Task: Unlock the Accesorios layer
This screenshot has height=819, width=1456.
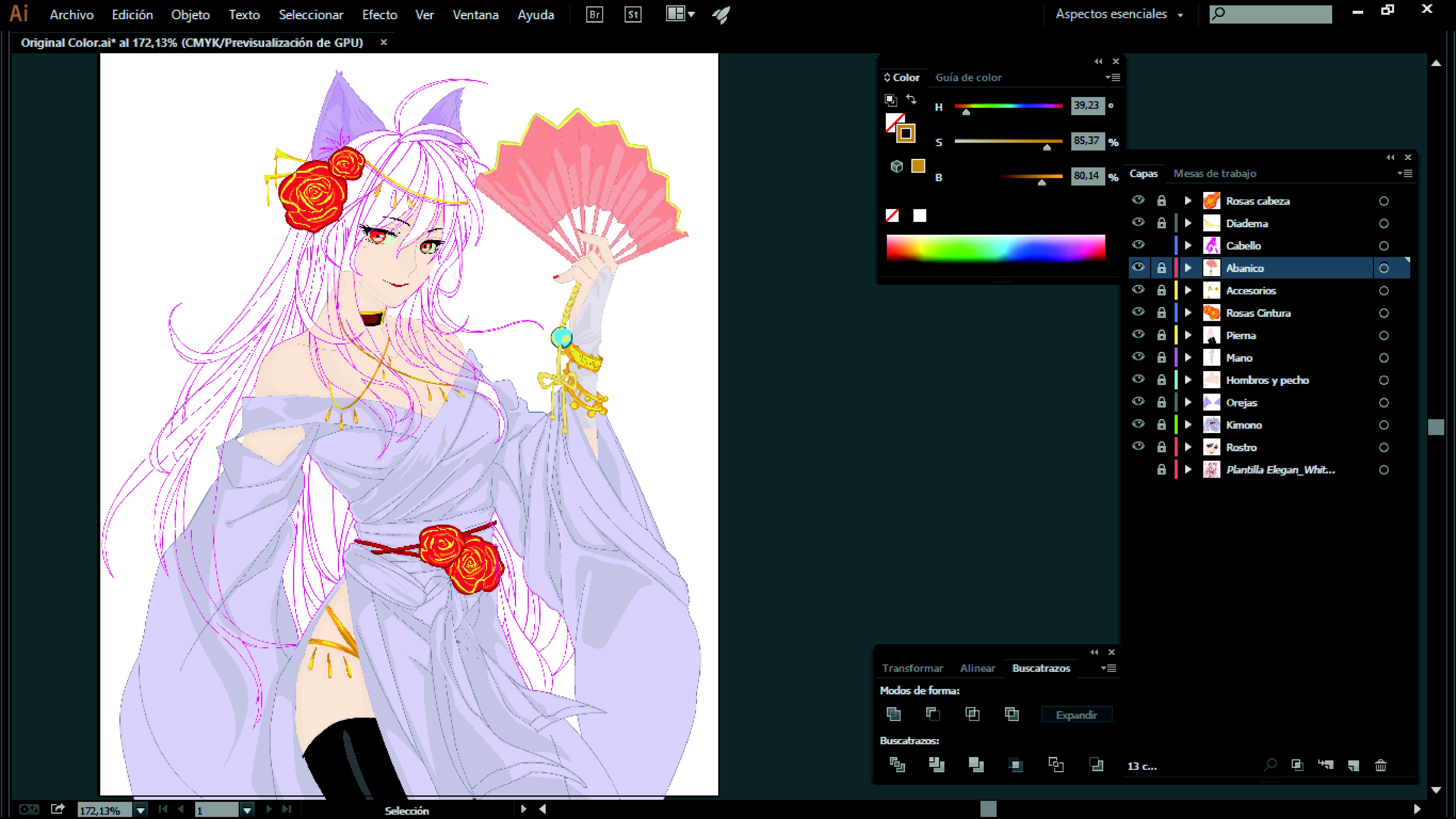Action: [1162, 290]
